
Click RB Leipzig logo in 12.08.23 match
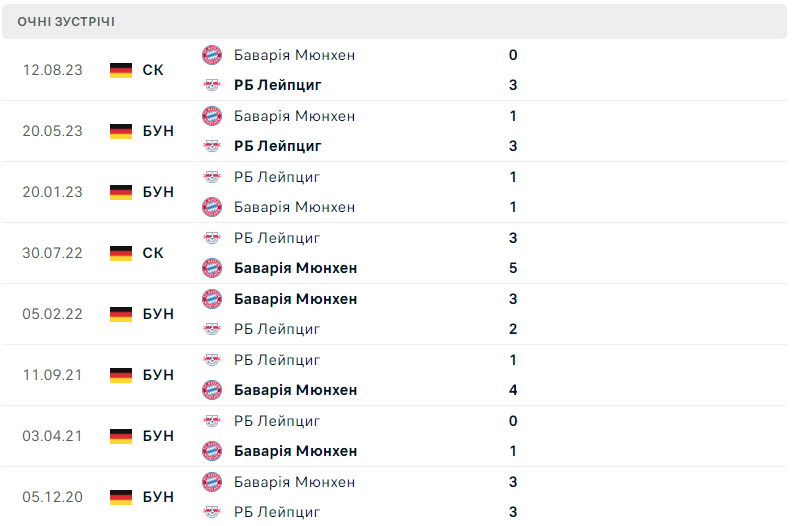tap(212, 85)
